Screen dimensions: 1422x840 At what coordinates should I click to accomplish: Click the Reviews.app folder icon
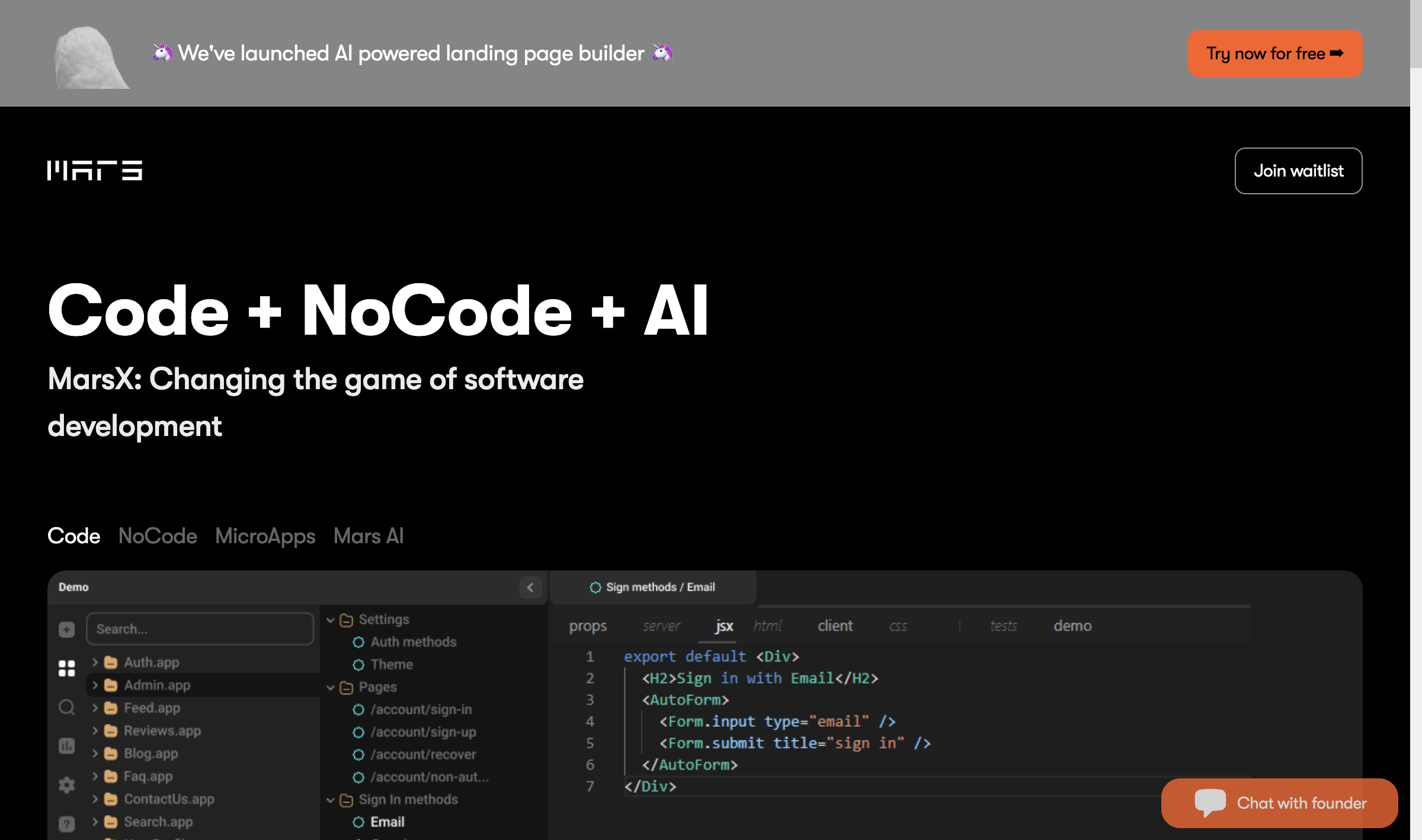tap(111, 730)
